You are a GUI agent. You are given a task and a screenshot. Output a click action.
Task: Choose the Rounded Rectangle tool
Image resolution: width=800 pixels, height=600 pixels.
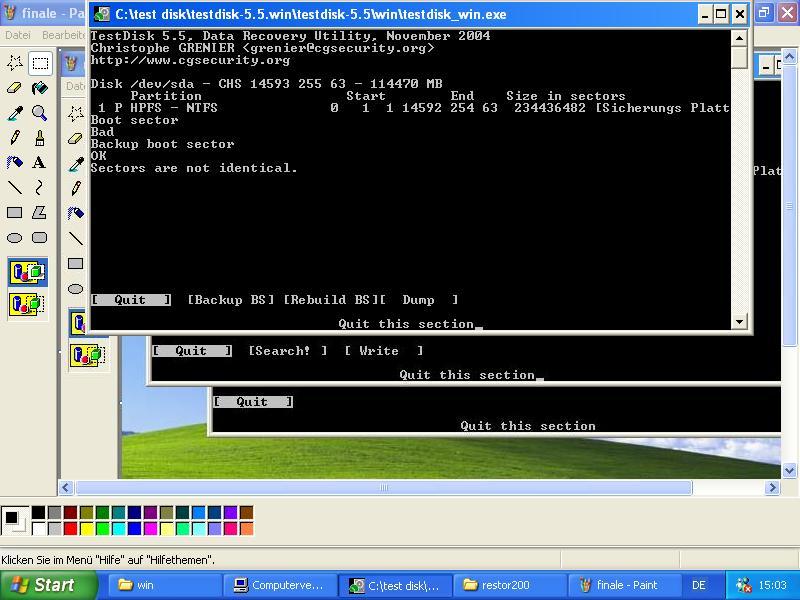40,238
